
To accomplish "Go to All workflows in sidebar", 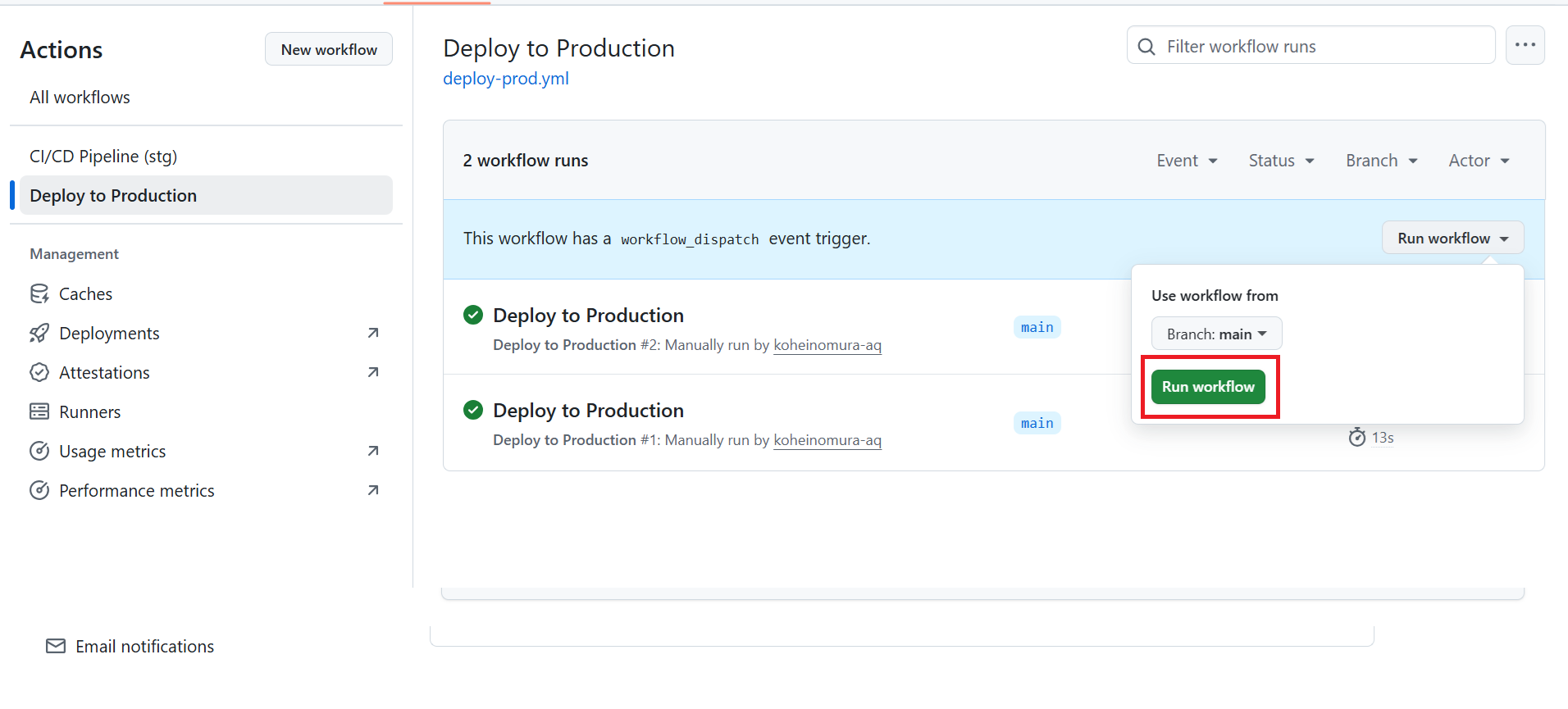I will (80, 97).
